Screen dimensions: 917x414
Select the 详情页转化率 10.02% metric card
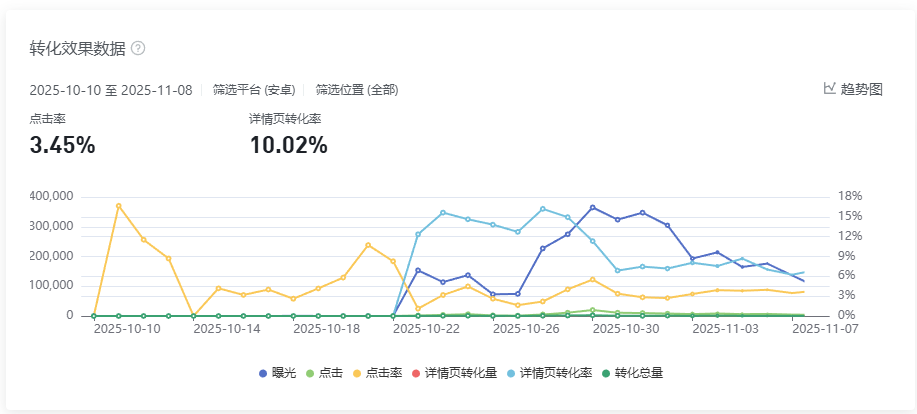tap(288, 134)
